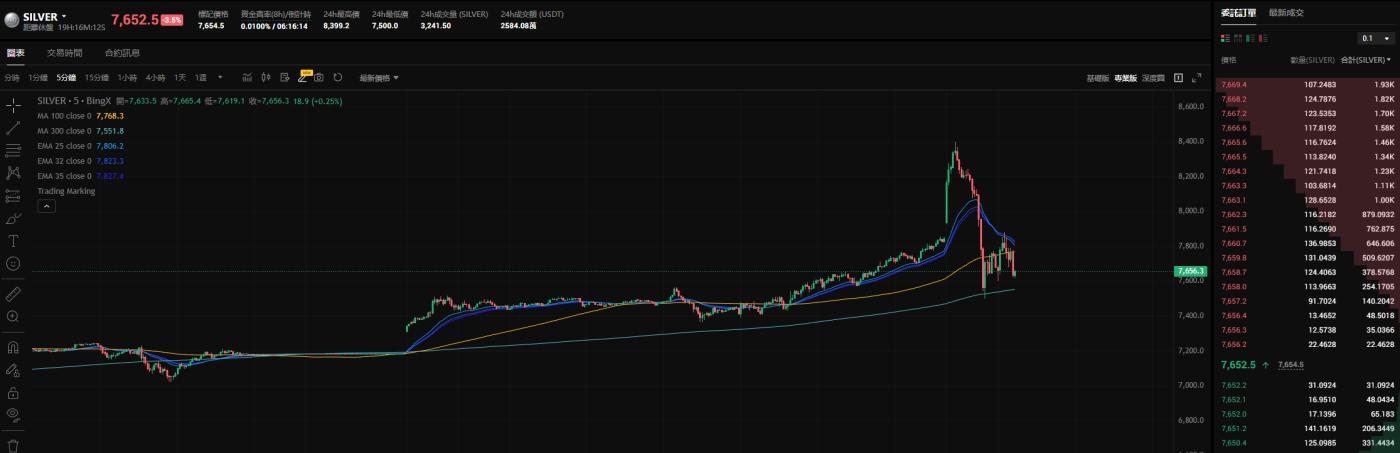Open the 0.1 order book precision dropdown
Viewport: 1400px width, 453px height.
point(1376,38)
